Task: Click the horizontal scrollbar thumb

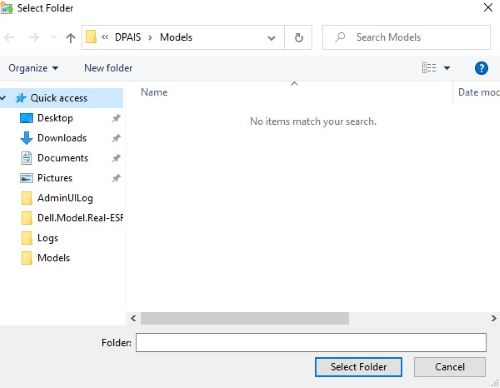Action: point(245,318)
